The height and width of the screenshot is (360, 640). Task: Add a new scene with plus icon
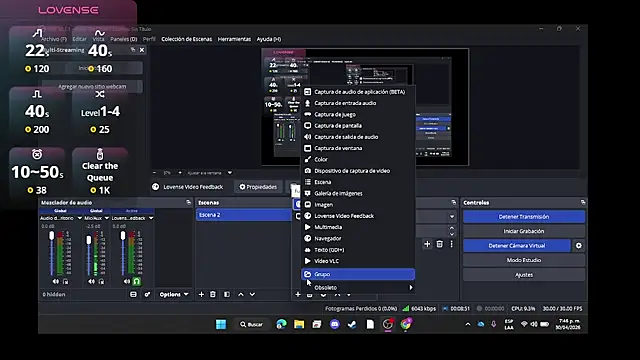pyautogui.click(x=201, y=294)
